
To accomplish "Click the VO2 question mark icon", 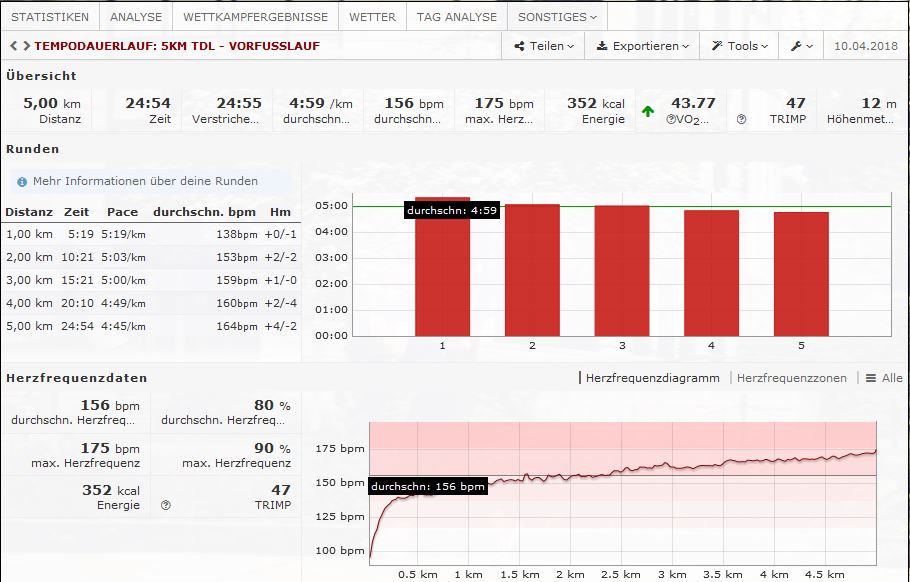I will tap(671, 119).
